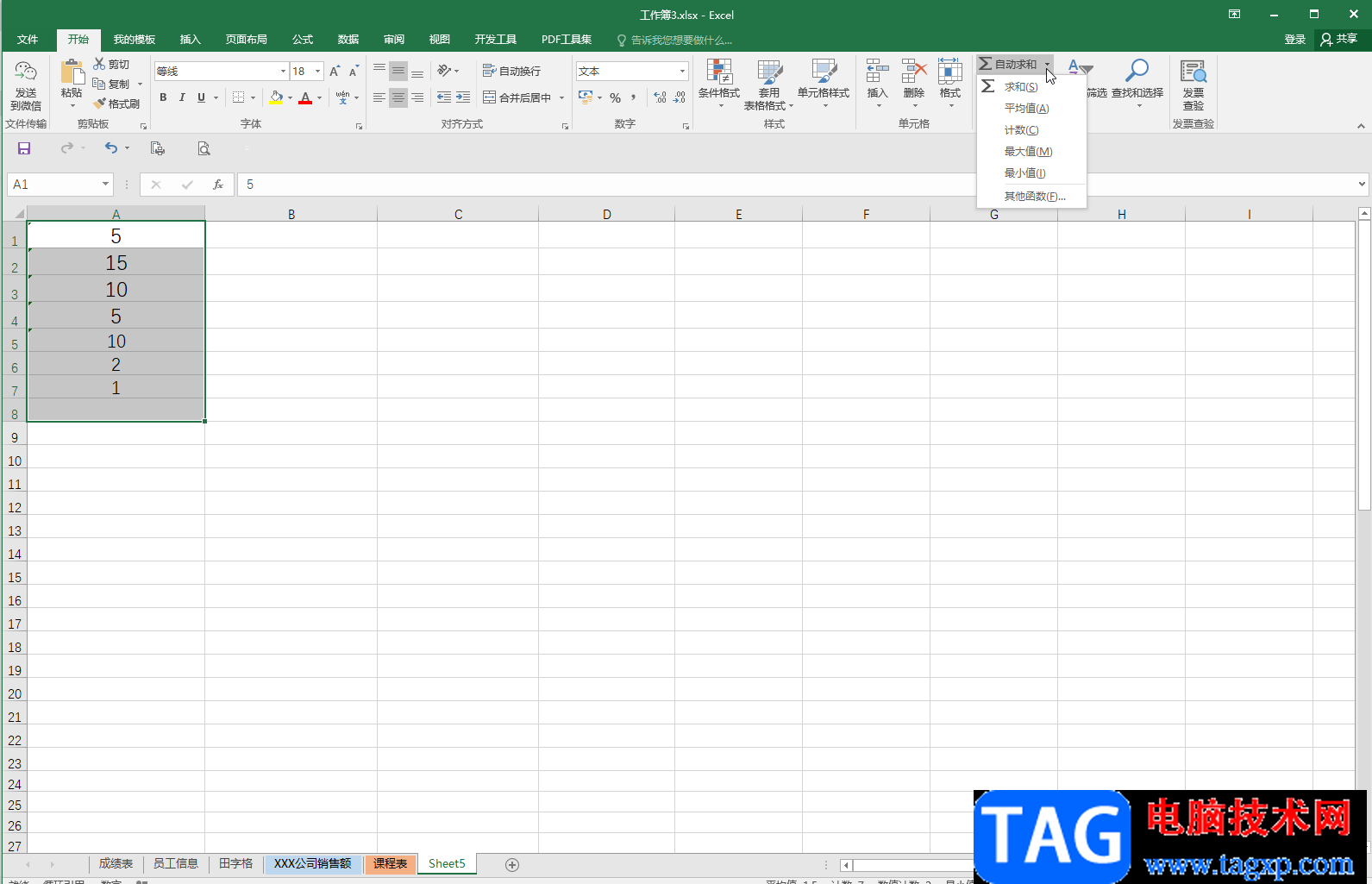Click the print preview icon

(204, 148)
